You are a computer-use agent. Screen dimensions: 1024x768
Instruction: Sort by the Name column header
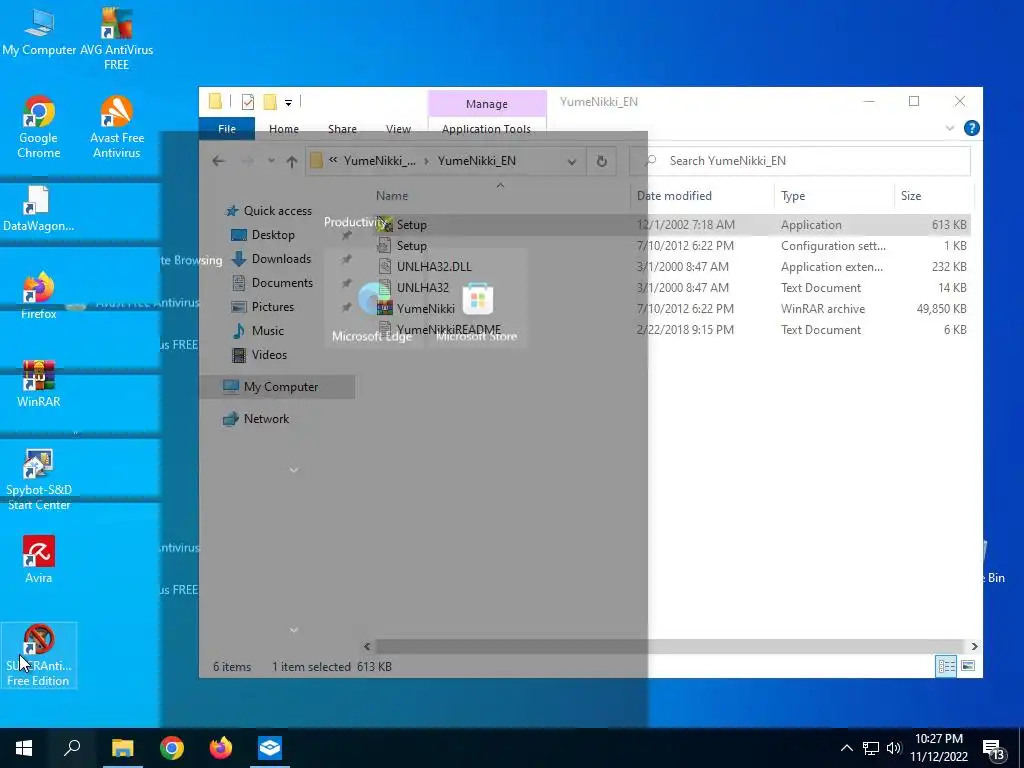click(392, 196)
